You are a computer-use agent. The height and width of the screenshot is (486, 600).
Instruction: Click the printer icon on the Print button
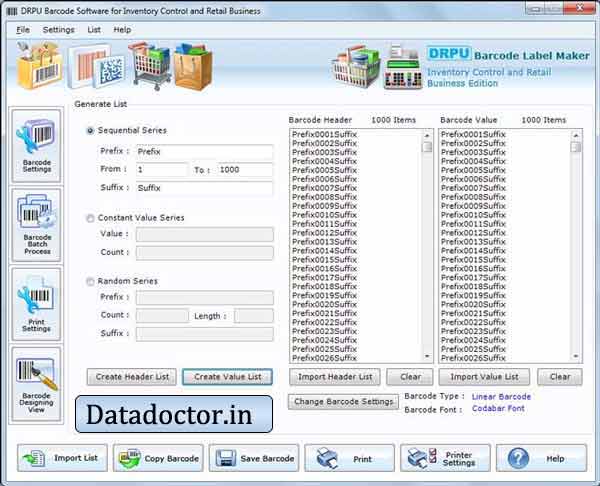point(328,458)
